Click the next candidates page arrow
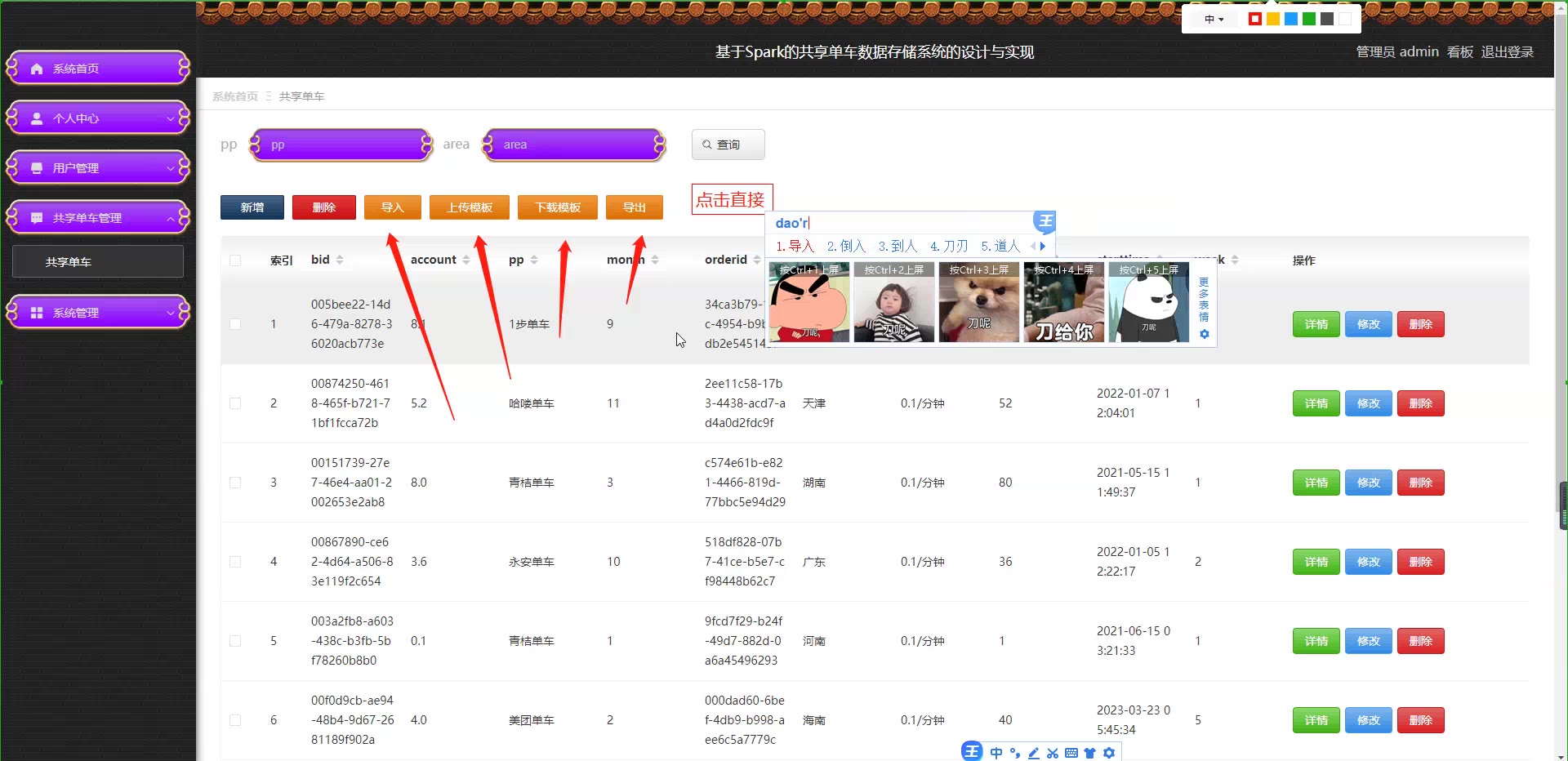Screen dimensions: 1568x761 coord(1043,246)
